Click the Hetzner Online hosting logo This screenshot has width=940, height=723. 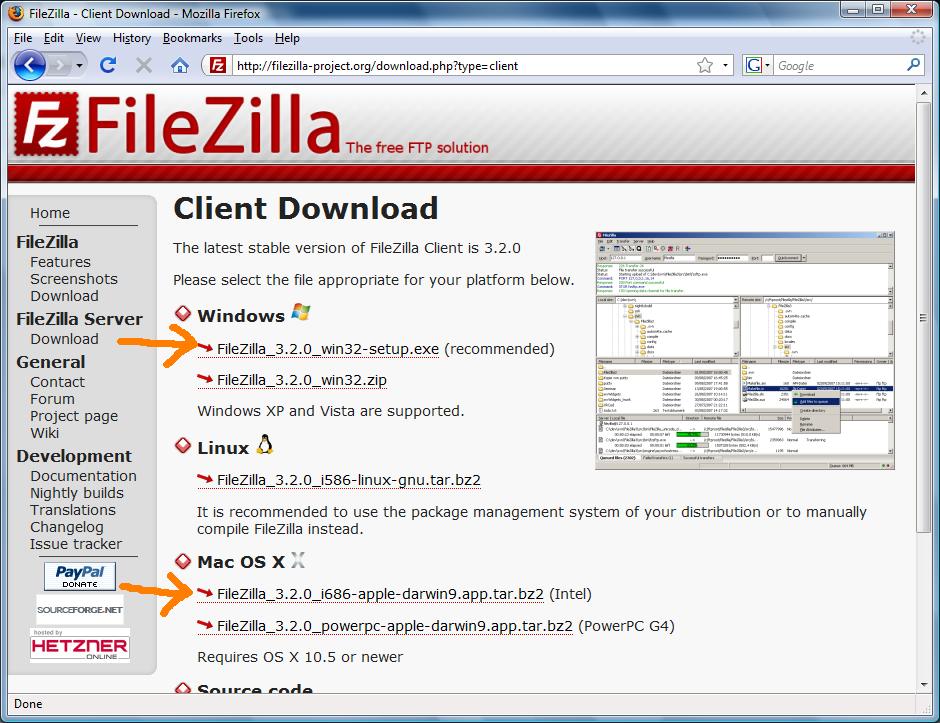[x=80, y=645]
